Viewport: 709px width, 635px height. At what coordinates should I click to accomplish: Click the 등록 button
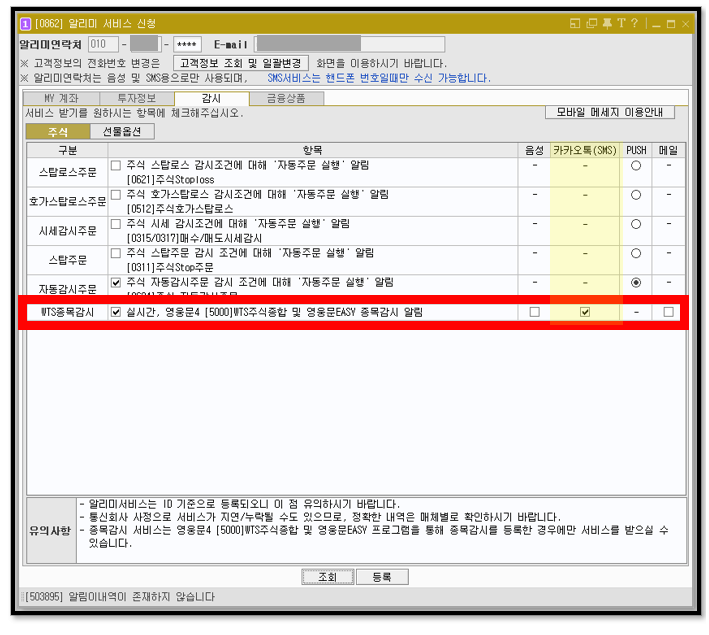(x=382, y=577)
